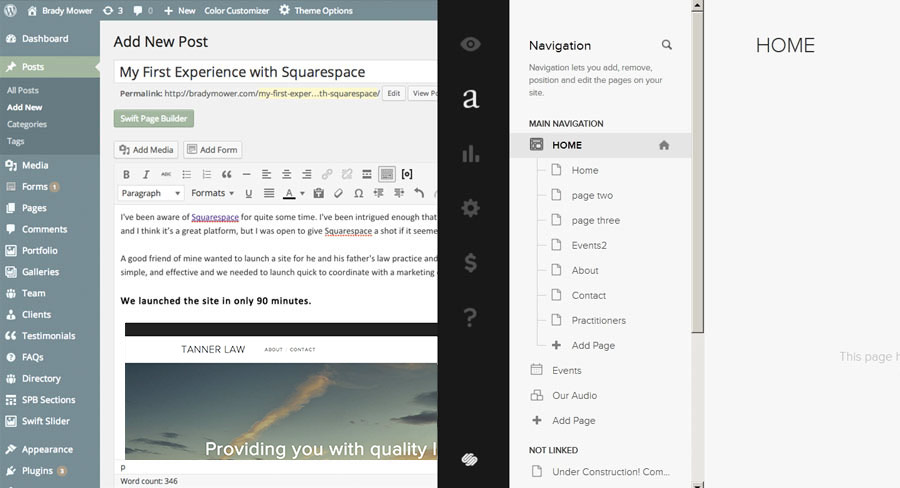900x488 pixels.
Task: Clear formatting with the eraser icon
Action: coord(339,193)
